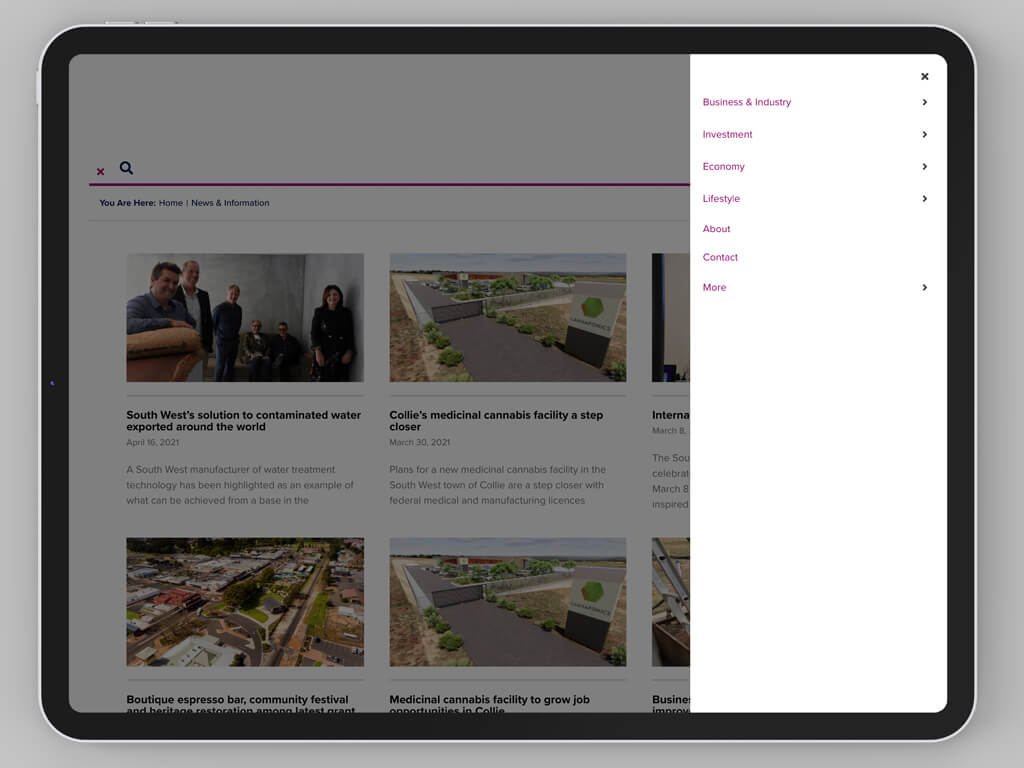Expand the Economy submenu chevron

click(924, 166)
